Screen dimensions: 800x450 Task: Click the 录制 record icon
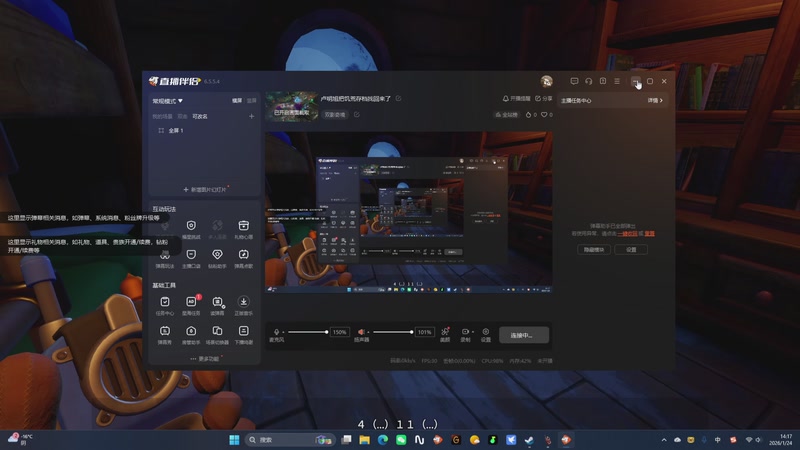(465, 332)
